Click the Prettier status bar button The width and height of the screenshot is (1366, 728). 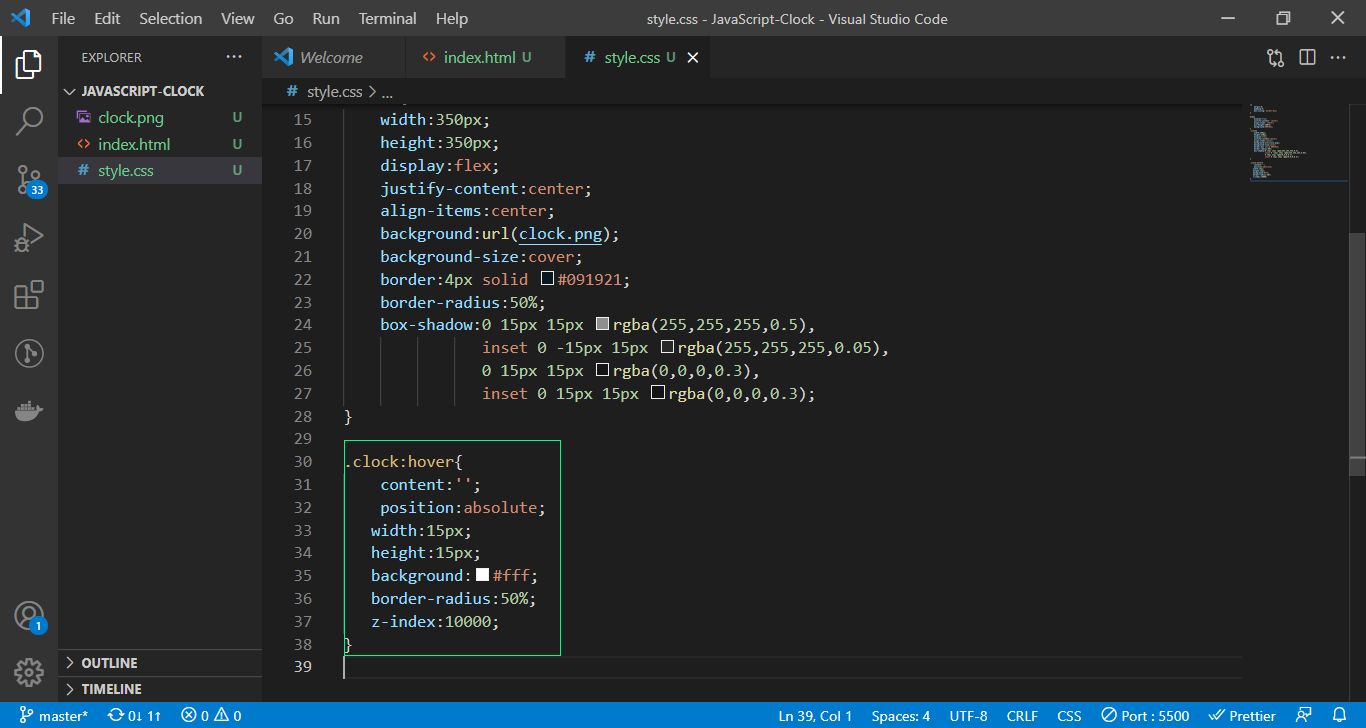(1242, 715)
